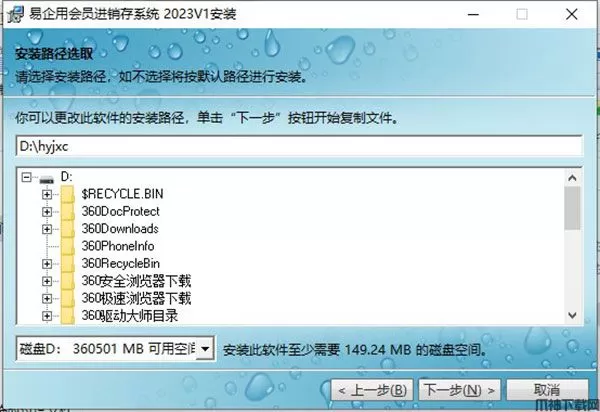Click the D:\hyjxc install path field
Viewport: 600px width, 412px height.
click(x=299, y=146)
